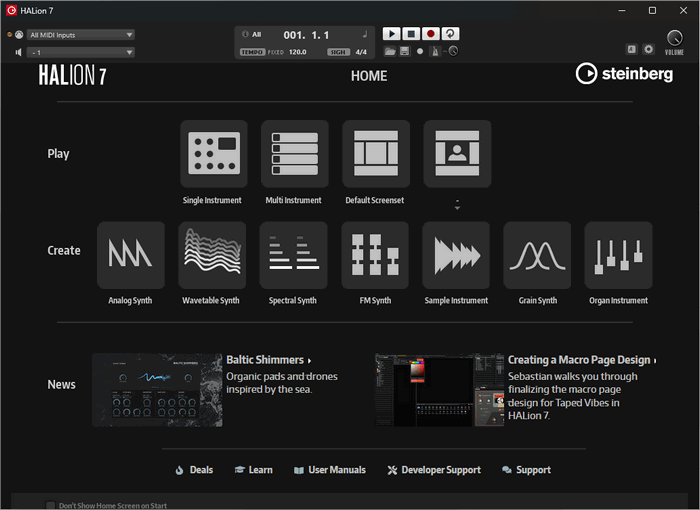The height and width of the screenshot is (510, 700).
Task: Start playback with the Play button
Action: point(392,34)
